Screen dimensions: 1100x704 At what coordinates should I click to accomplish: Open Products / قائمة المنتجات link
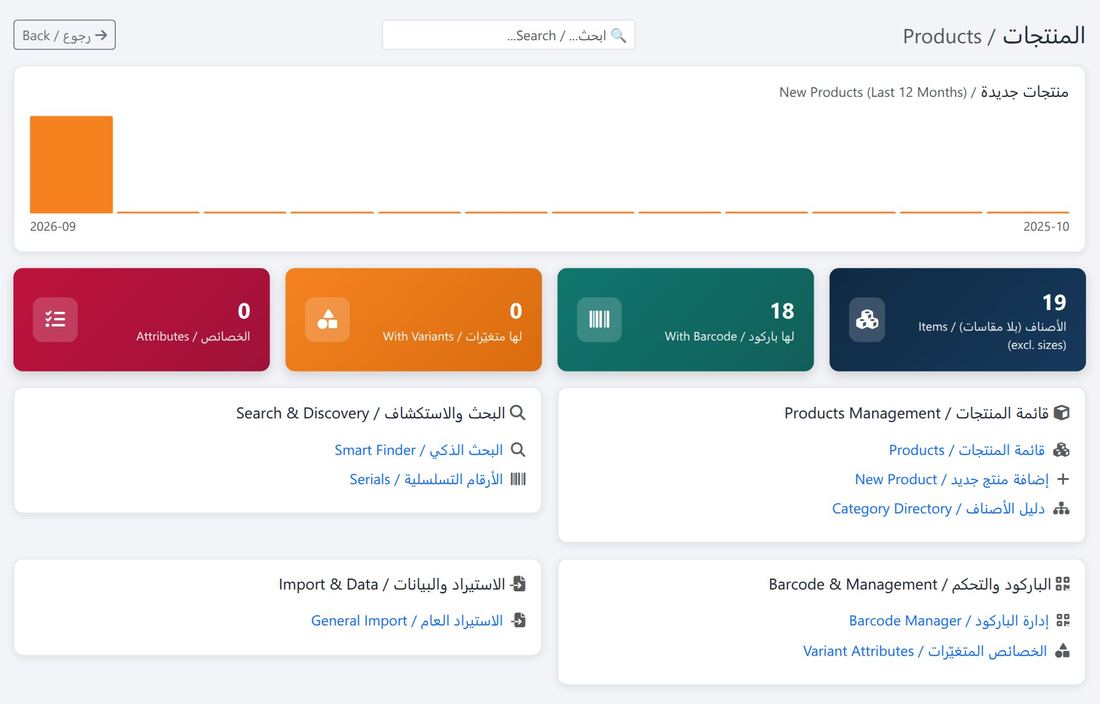(x=967, y=450)
